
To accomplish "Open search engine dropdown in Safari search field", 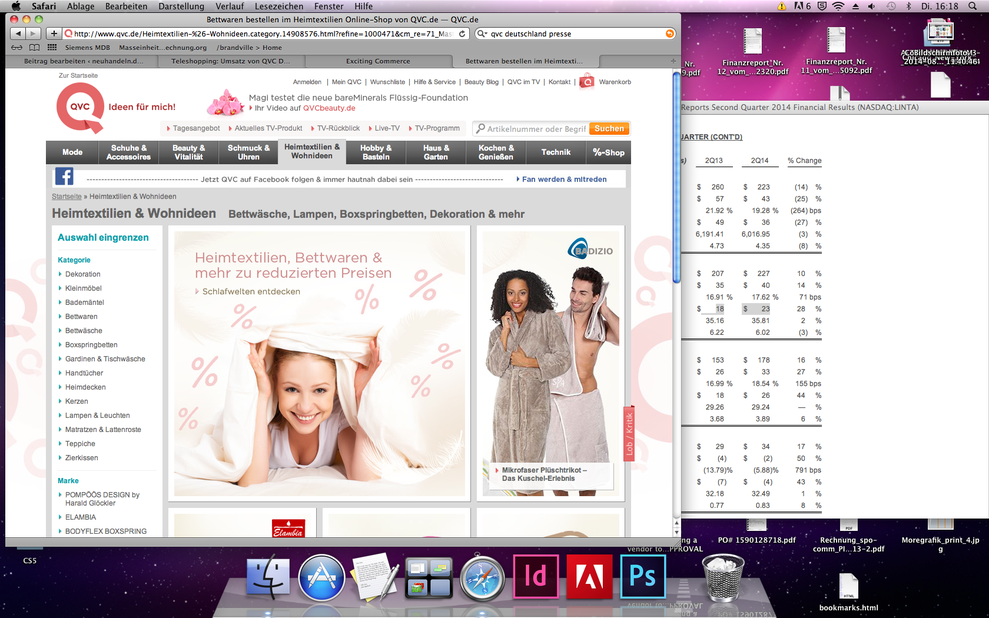I will [x=482, y=34].
